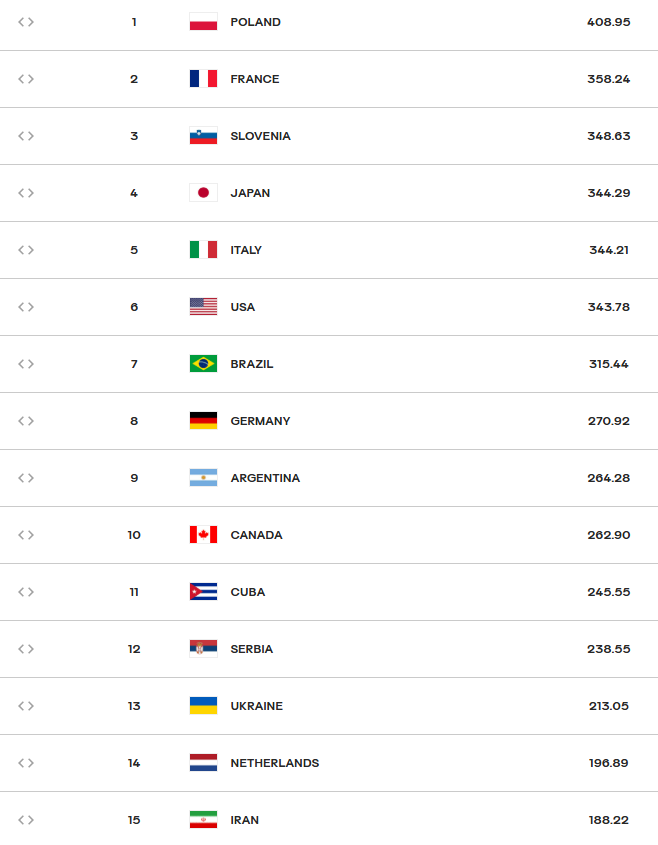Expand the Netherlands row arrows

click(26, 763)
